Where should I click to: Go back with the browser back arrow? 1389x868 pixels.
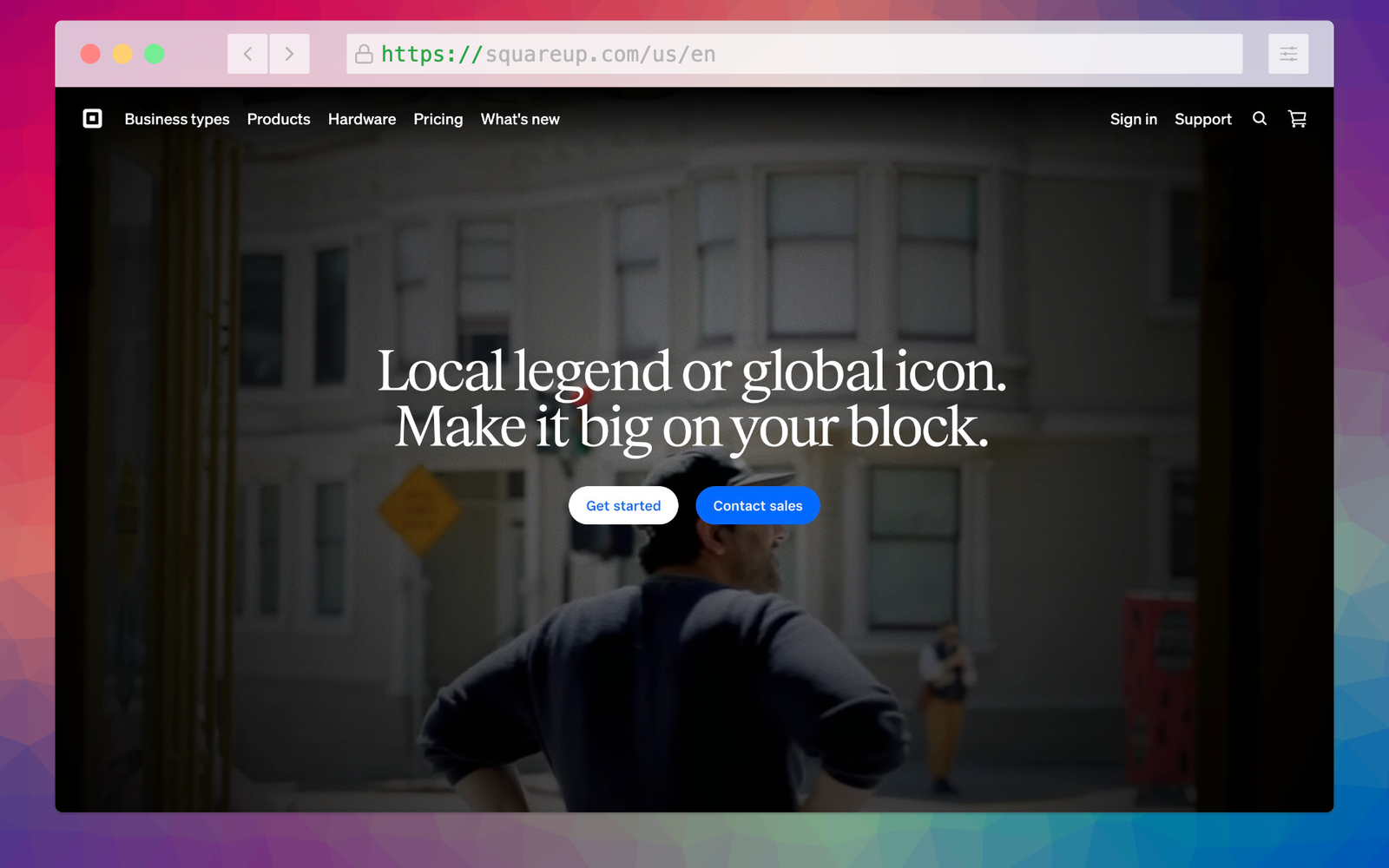(x=247, y=54)
